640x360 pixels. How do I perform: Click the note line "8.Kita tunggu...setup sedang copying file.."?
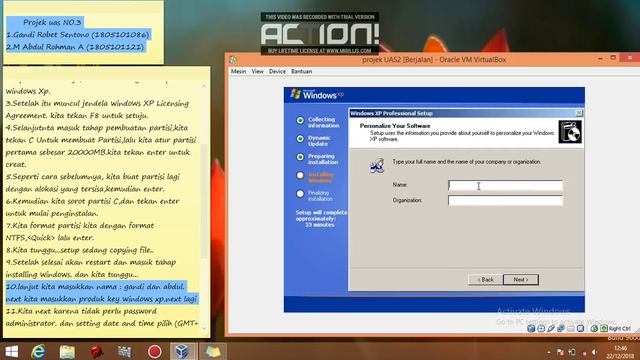tap(80, 250)
